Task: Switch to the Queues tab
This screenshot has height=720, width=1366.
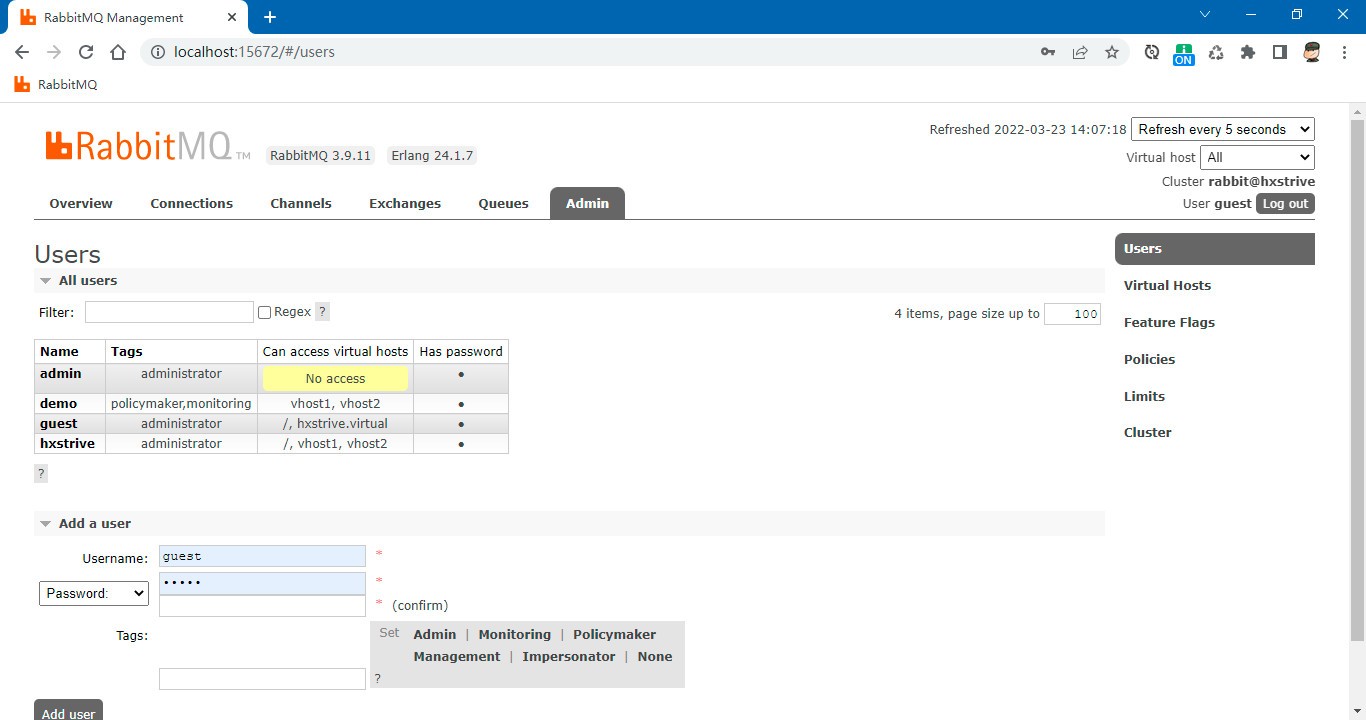Action: pyautogui.click(x=503, y=203)
